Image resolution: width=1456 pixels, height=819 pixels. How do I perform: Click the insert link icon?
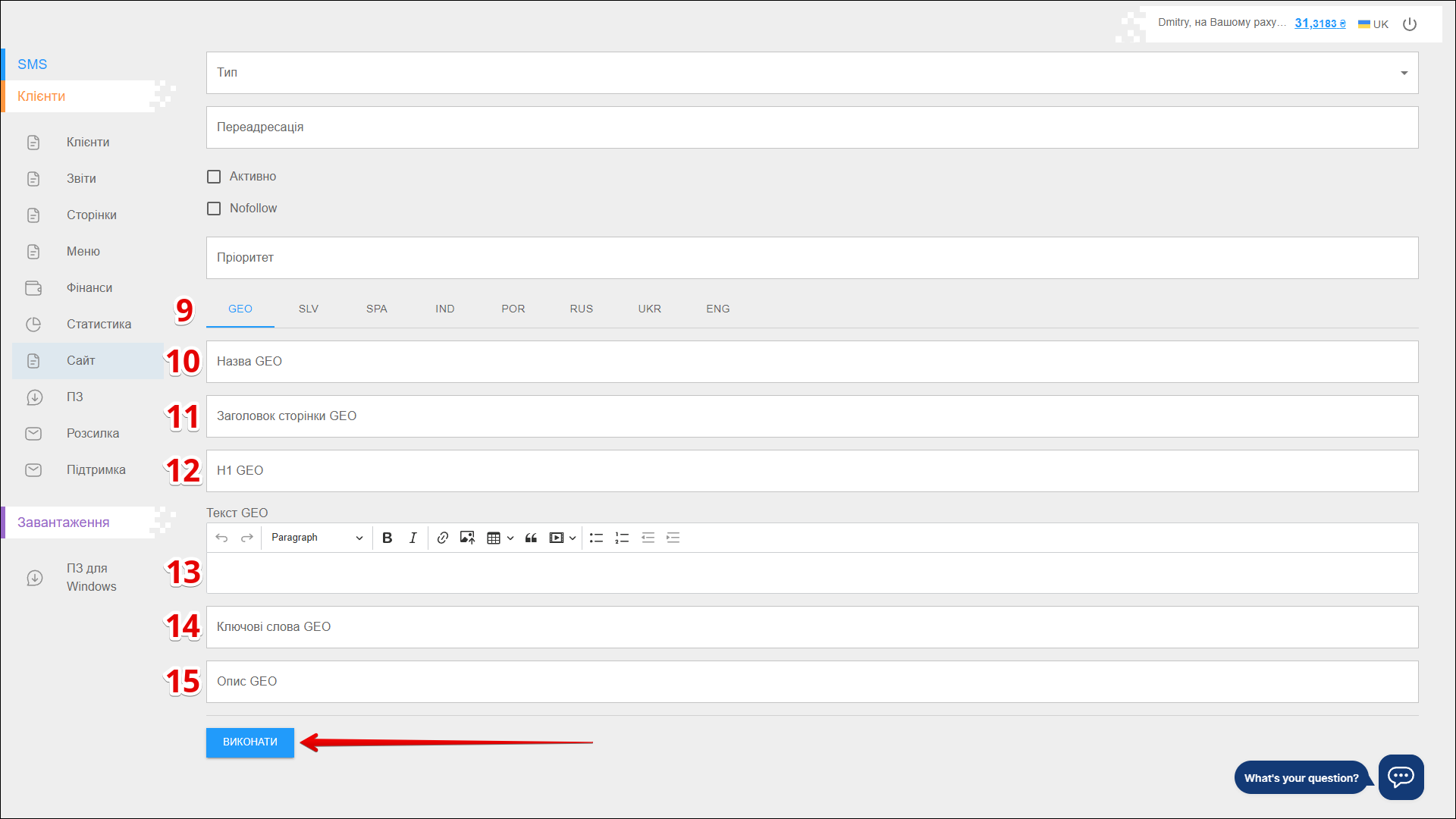(442, 538)
